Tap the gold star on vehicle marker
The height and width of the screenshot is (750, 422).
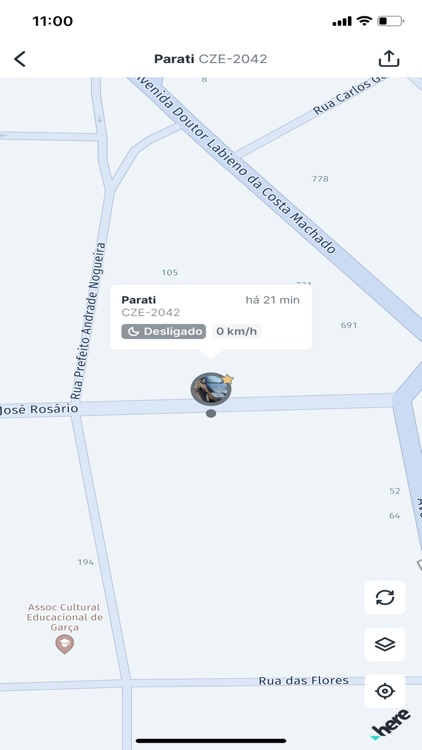pyautogui.click(x=228, y=379)
